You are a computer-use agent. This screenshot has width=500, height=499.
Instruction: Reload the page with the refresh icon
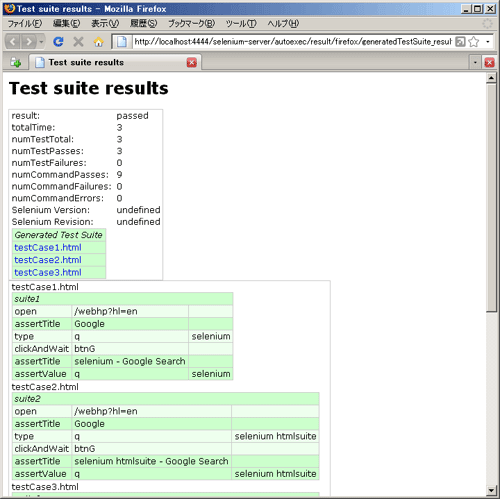[58, 42]
